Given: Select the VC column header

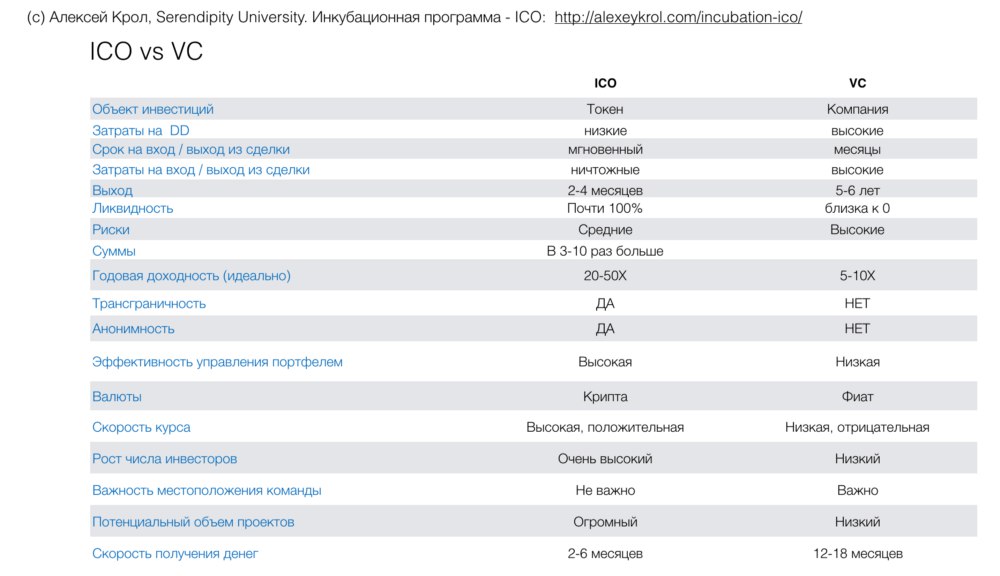Looking at the screenshot, I should tap(857, 84).
